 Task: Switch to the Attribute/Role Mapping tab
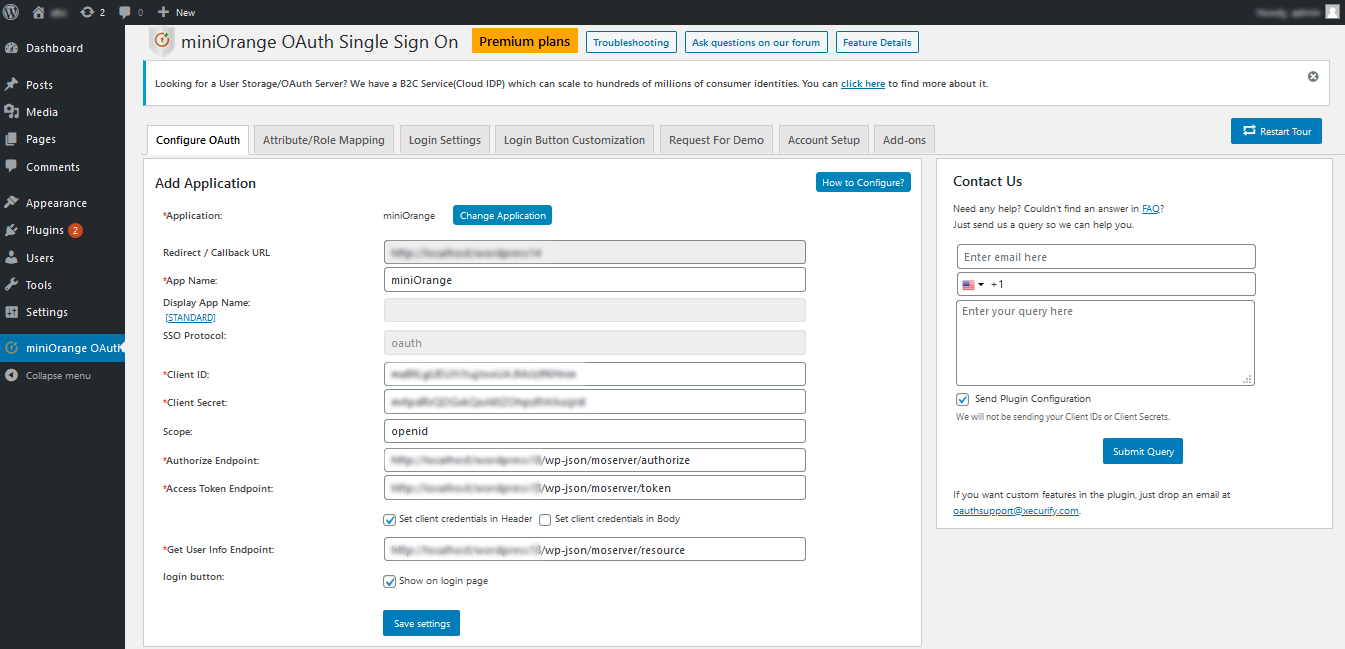pos(323,139)
